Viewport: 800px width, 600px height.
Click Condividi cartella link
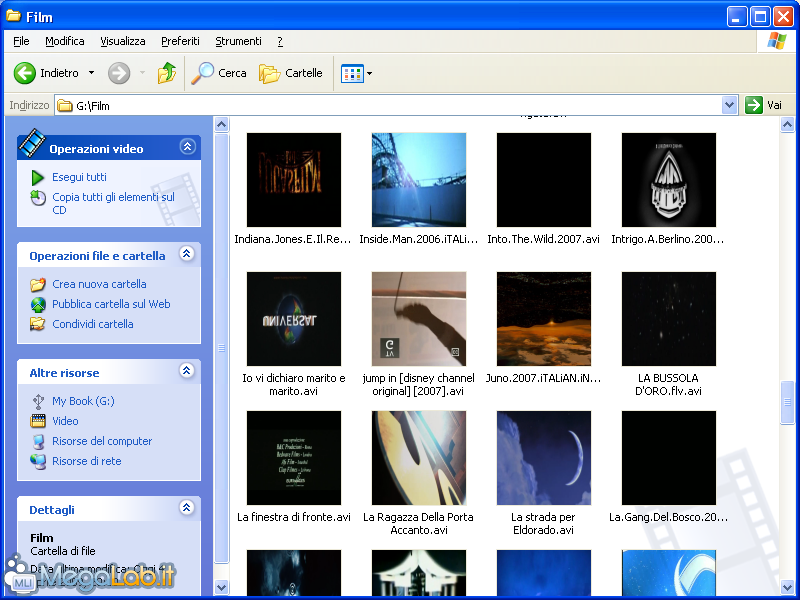point(93,324)
